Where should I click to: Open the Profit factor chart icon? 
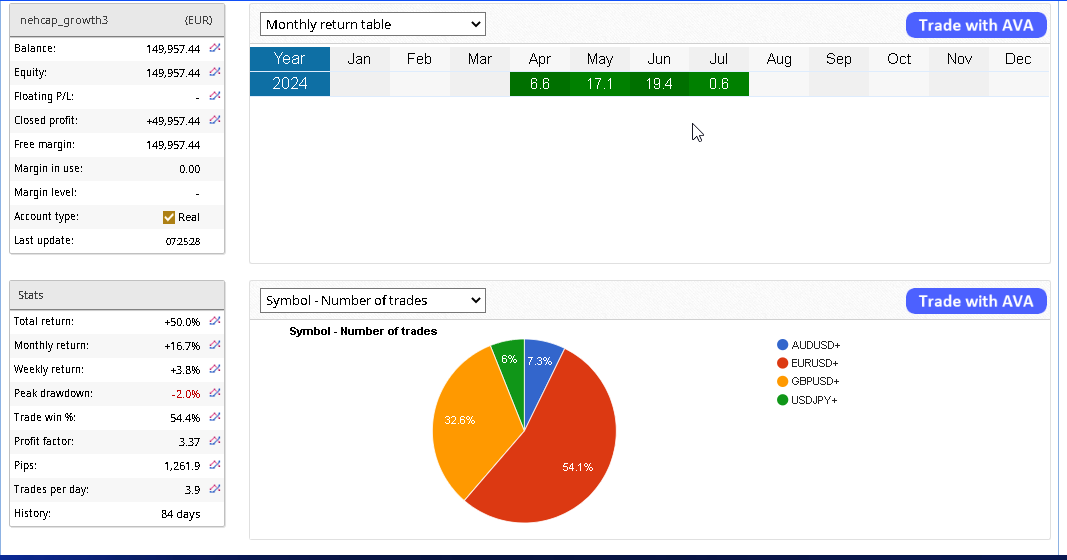(214, 441)
